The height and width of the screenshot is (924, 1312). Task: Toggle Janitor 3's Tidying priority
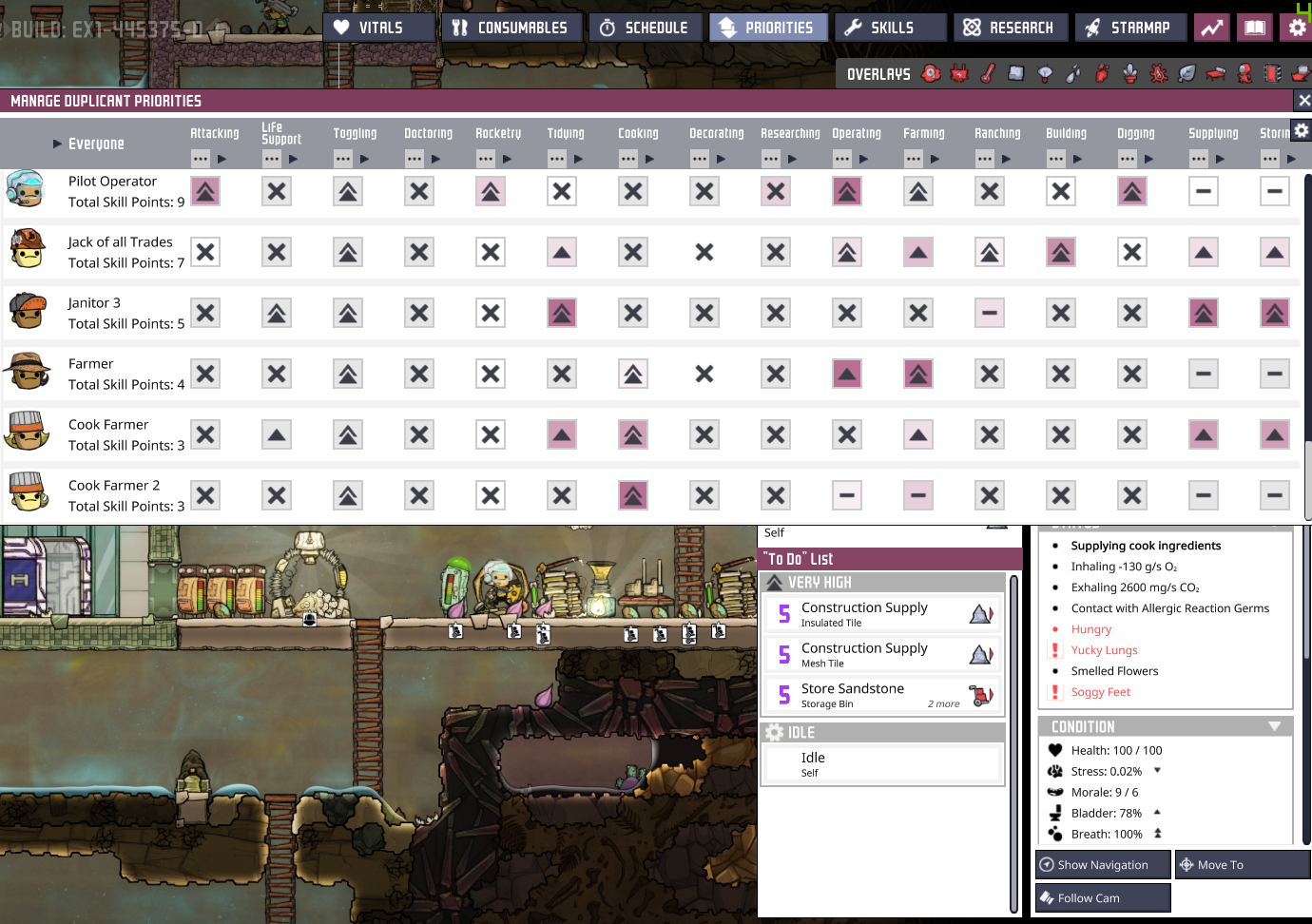click(562, 314)
